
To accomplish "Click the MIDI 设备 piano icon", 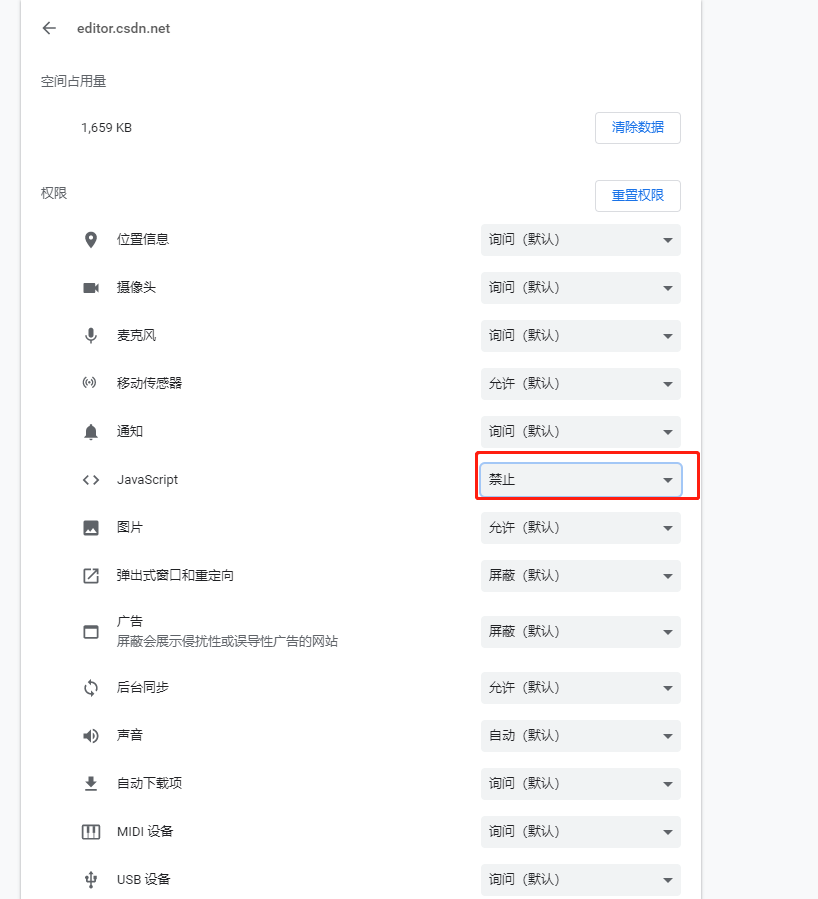I will (91, 831).
